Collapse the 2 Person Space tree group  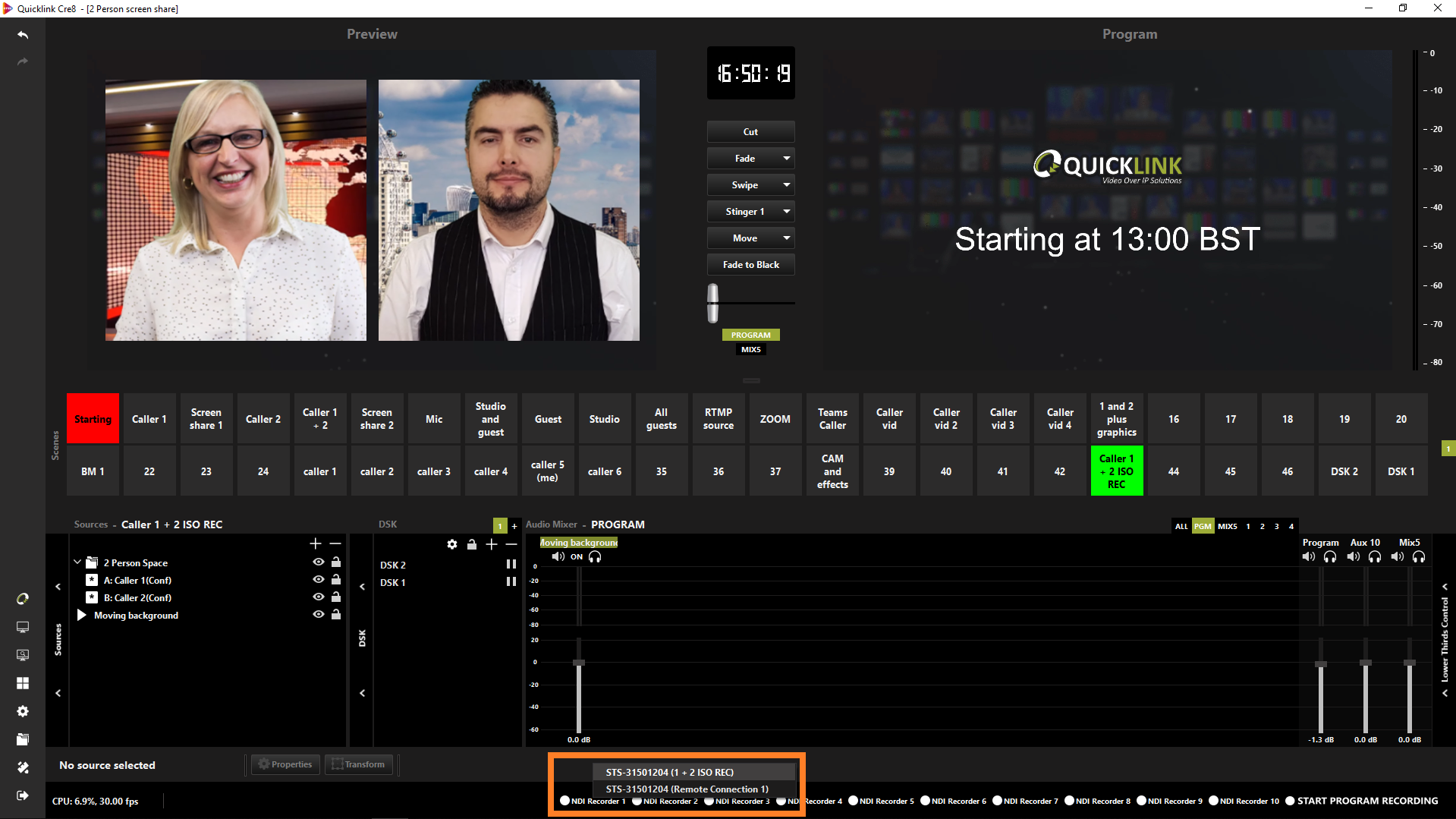pyautogui.click(x=77, y=562)
